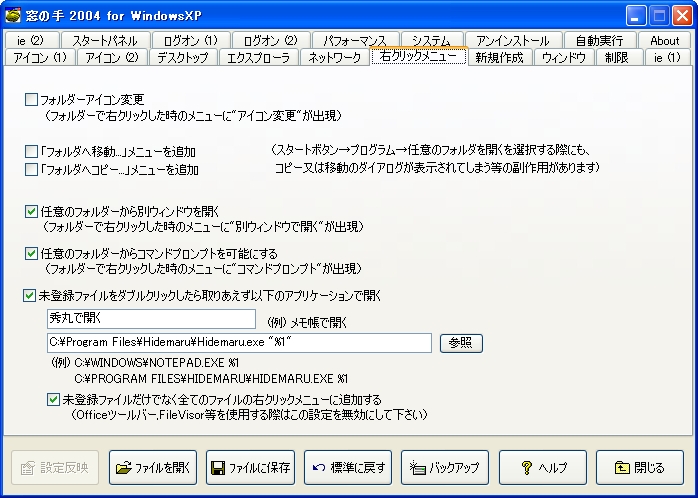698x498 pixels.
Task: Click the example path C:¥PROGRAM FILES¥HIDEMARU¥HIDEMARU.EXE %1
Action: point(211,379)
